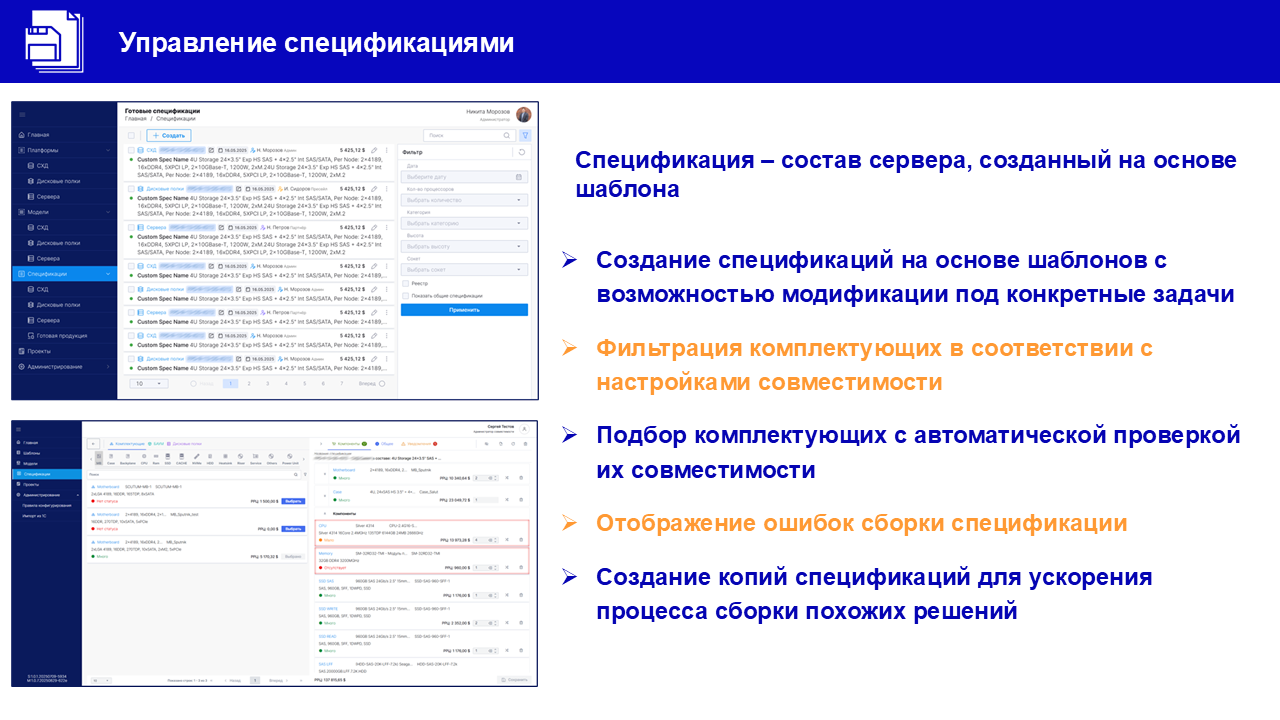Screen dimensions: 1280x720
Task: Toggle filter funnel icon beside Поиск field
Action: point(525,135)
